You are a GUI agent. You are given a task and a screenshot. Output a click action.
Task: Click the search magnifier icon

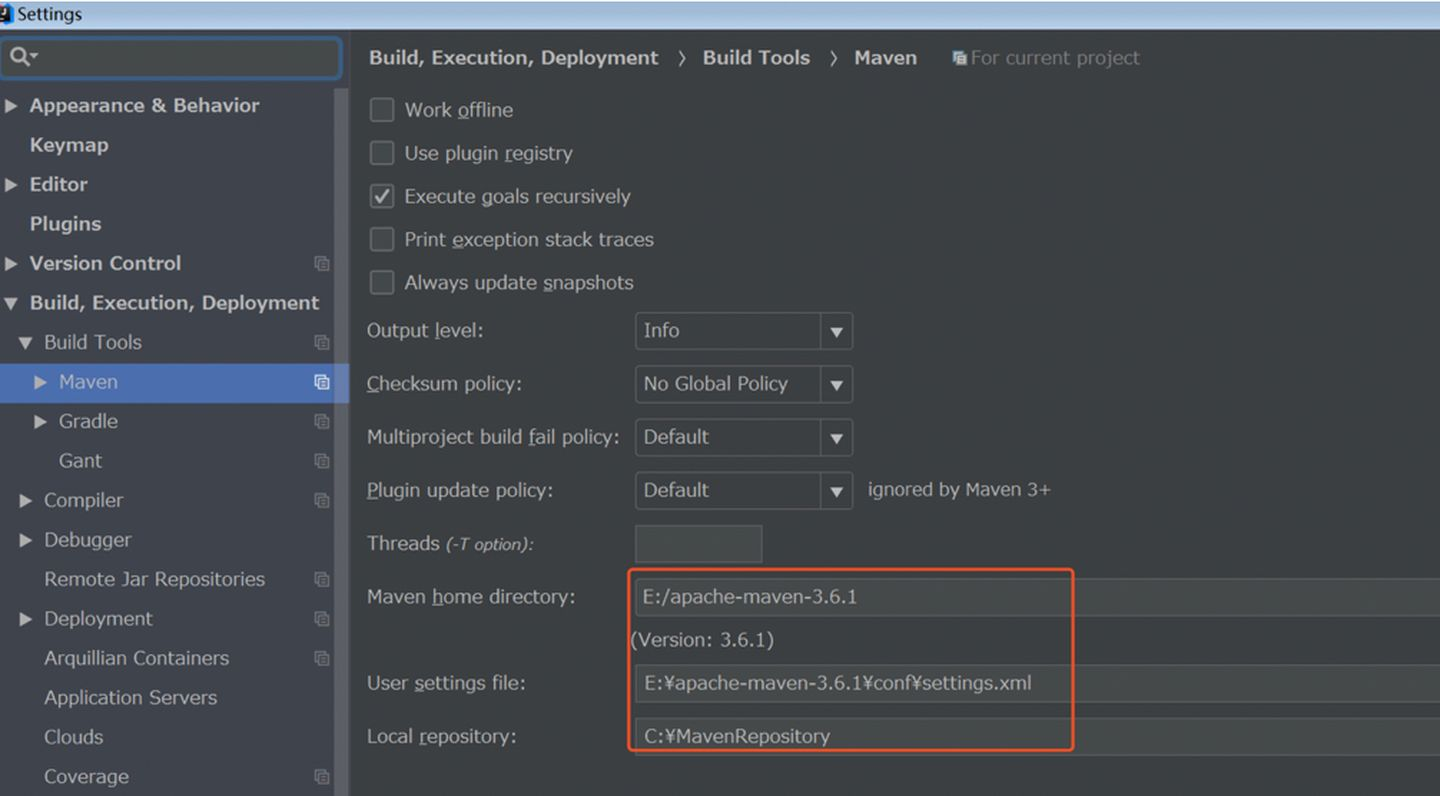coord(20,57)
